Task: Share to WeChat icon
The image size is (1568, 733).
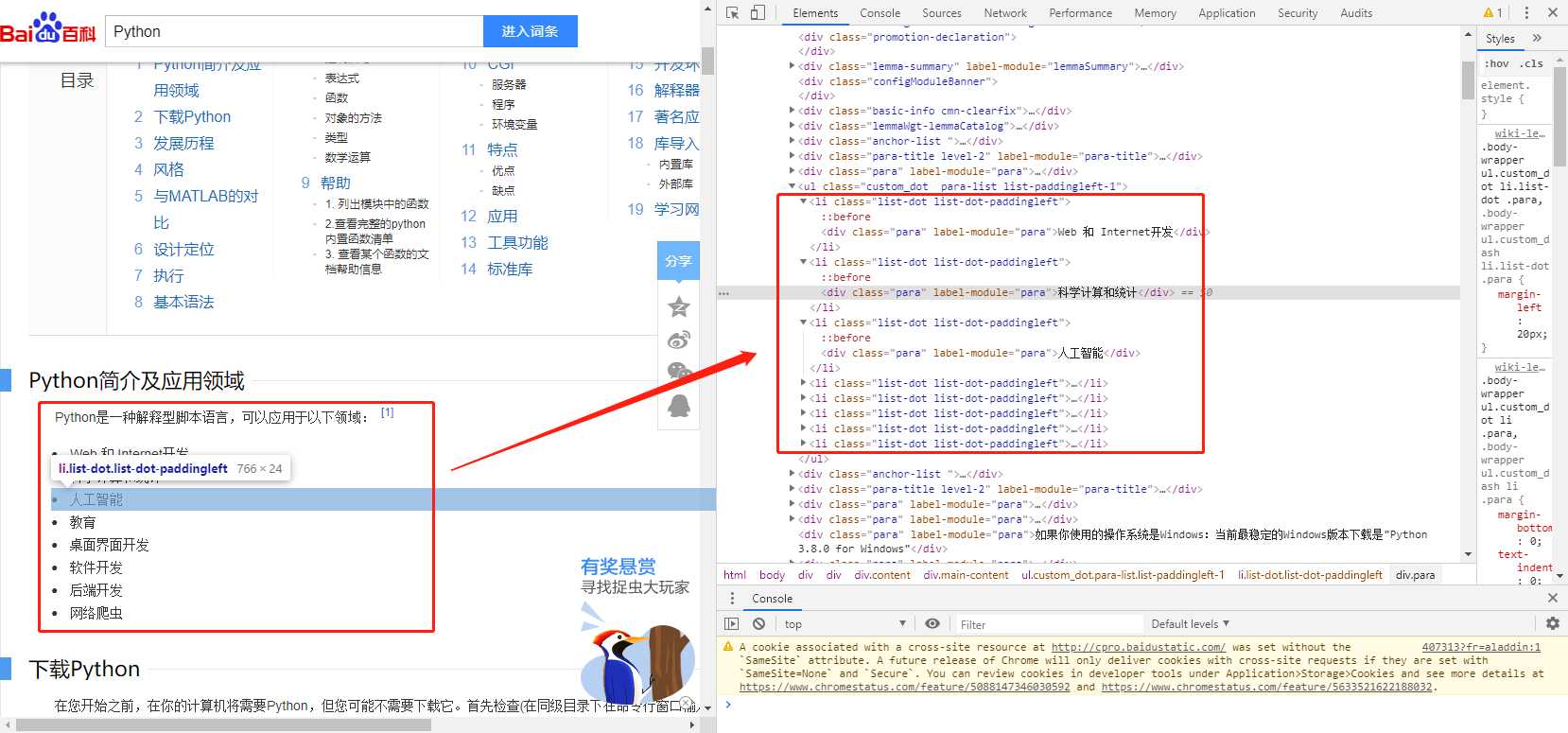Action: (678, 372)
